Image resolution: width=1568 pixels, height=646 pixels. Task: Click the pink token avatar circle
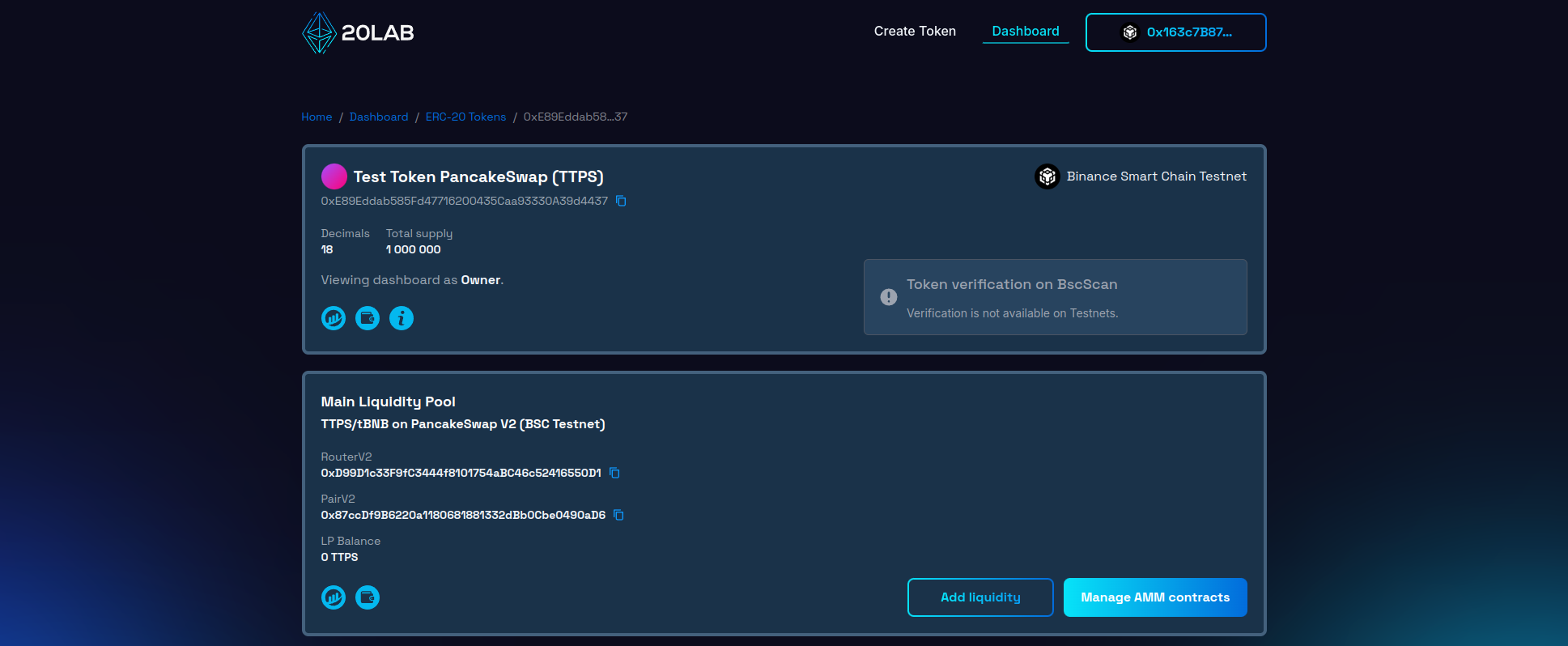pos(334,176)
